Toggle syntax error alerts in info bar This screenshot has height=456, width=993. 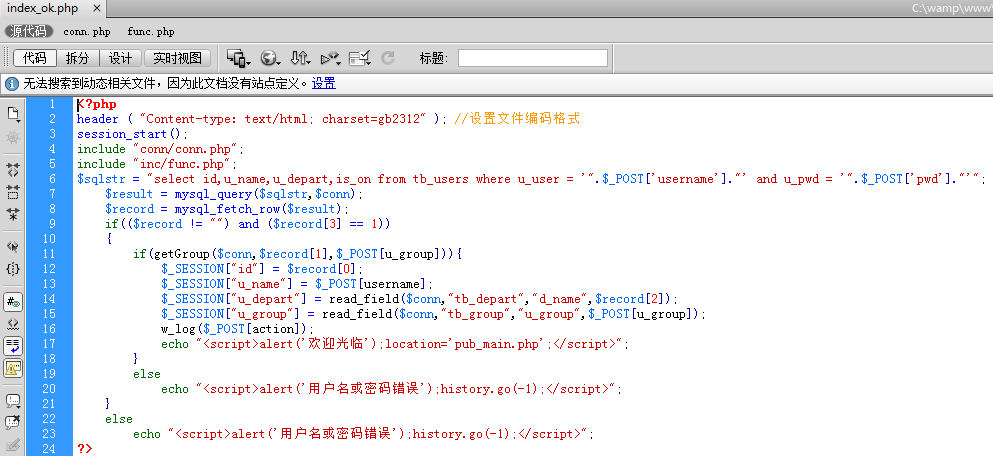13,367
